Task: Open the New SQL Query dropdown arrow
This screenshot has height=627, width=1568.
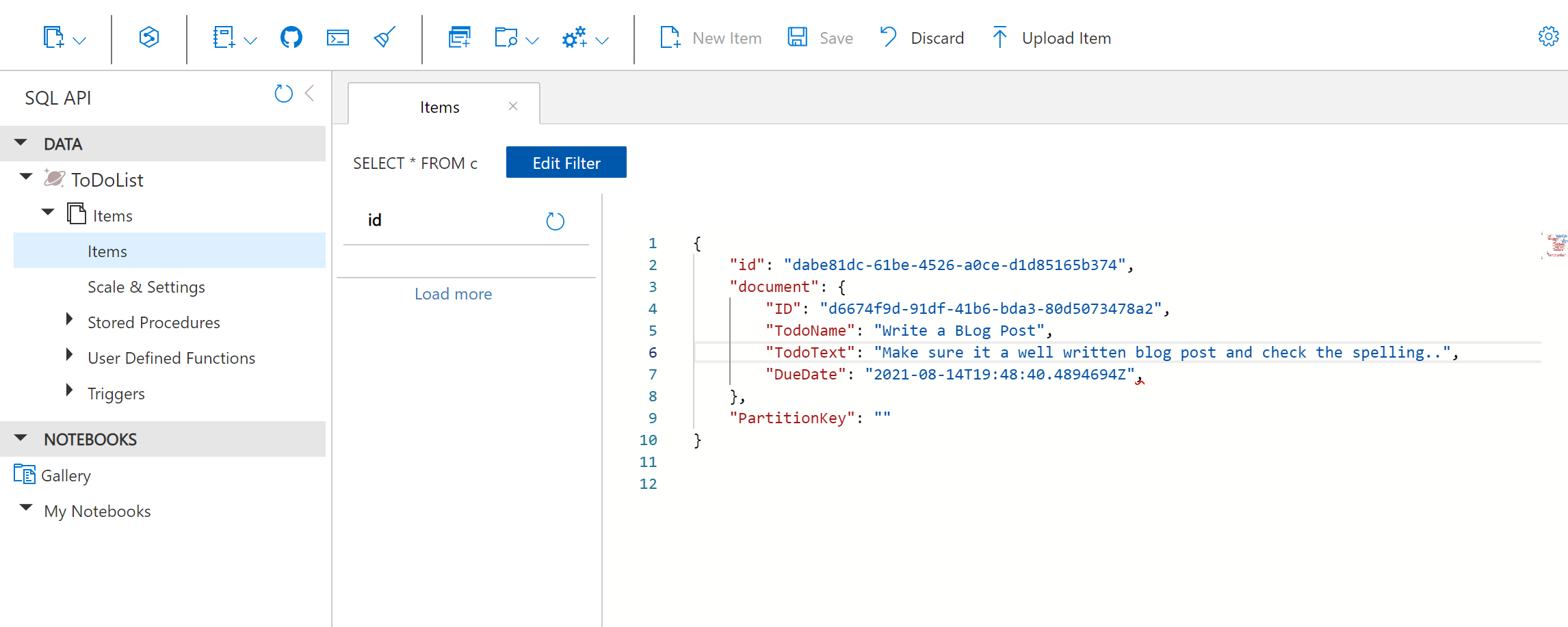Action: (x=532, y=40)
